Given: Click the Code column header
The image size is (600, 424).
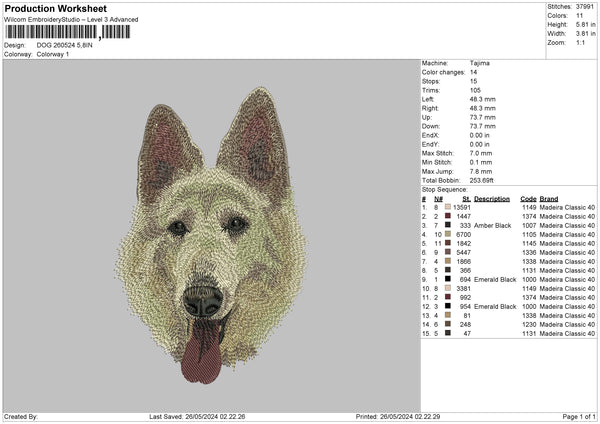Looking at the screenshot, I should click(529, 198).
